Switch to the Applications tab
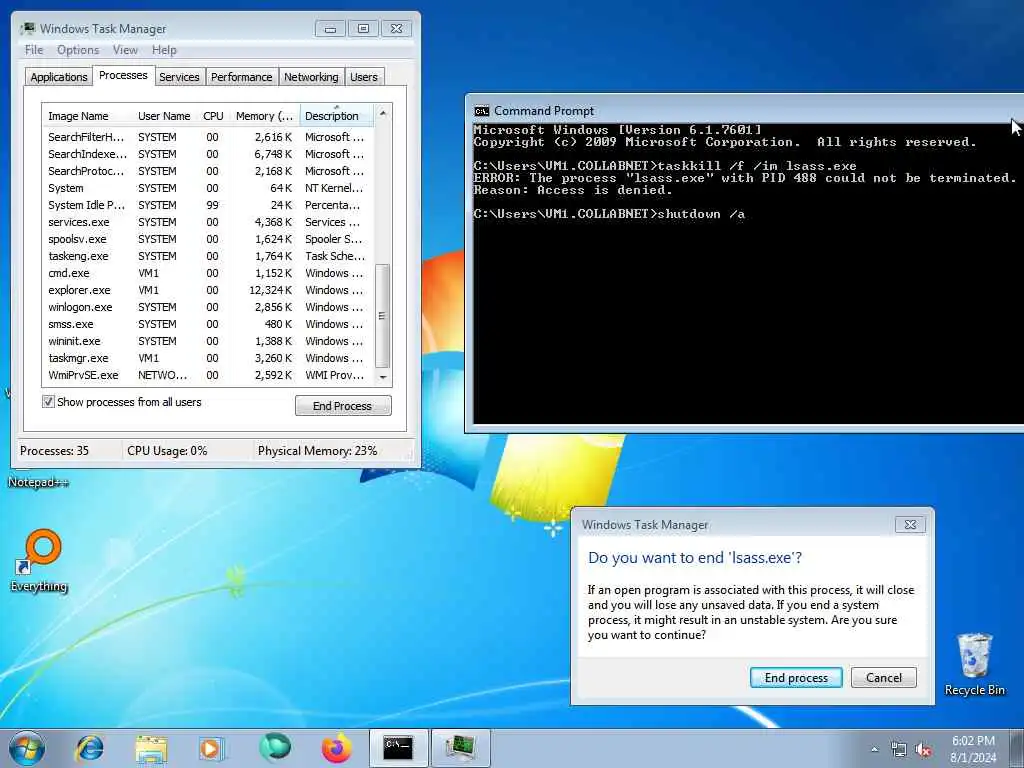 (59, 77)
